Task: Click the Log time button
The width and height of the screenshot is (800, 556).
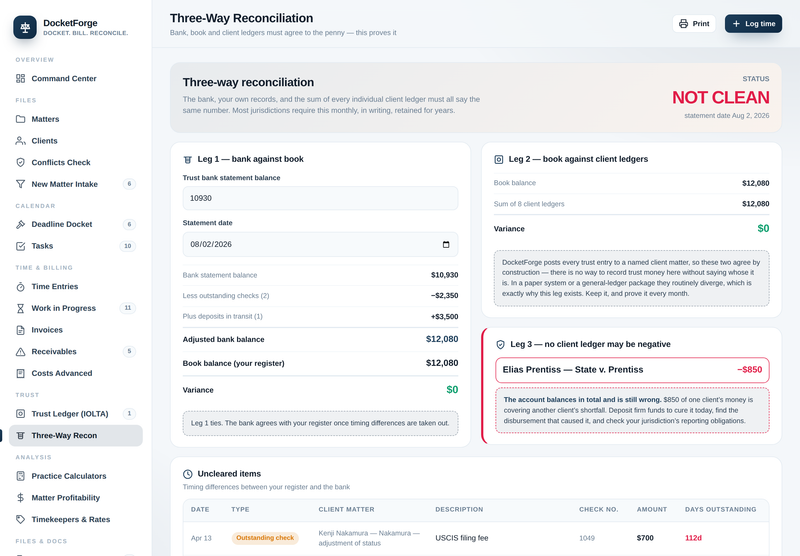Action: click(753, 24)
